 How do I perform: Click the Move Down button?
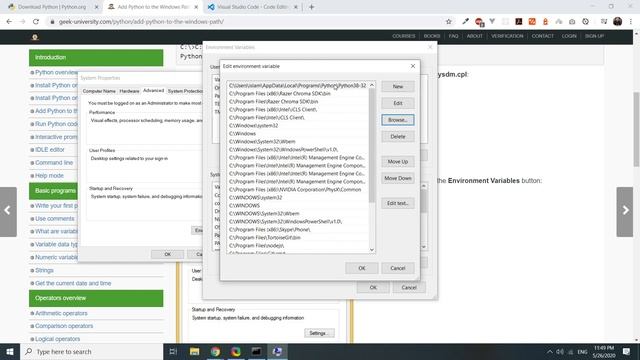[x=398, y=178]
